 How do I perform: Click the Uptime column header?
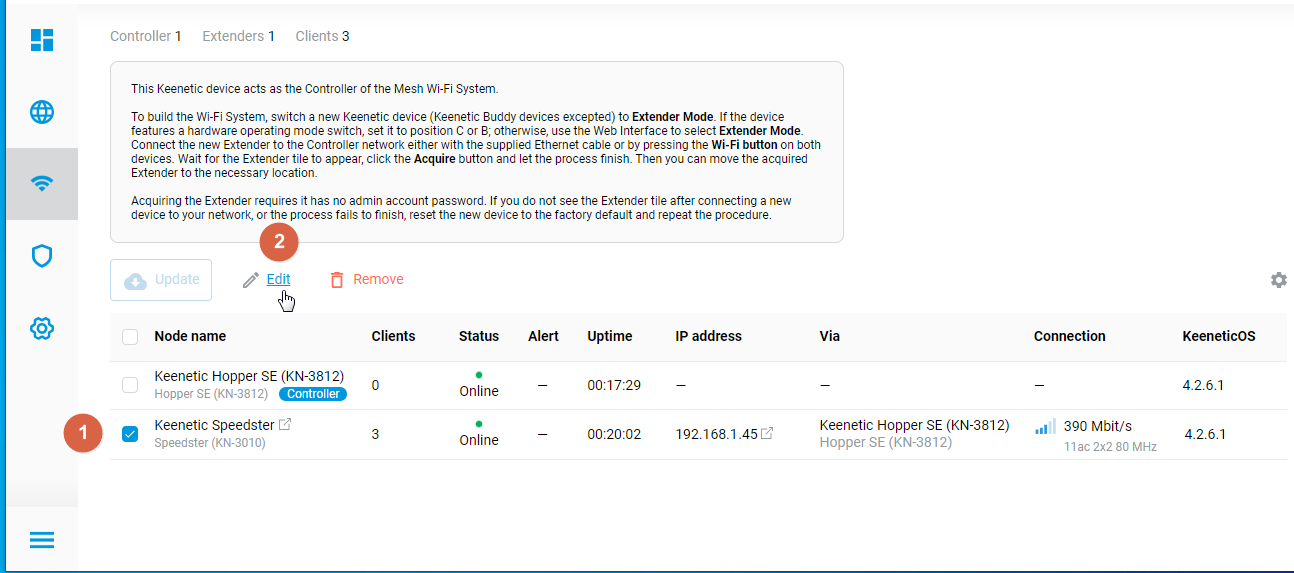tap(610, 336)
